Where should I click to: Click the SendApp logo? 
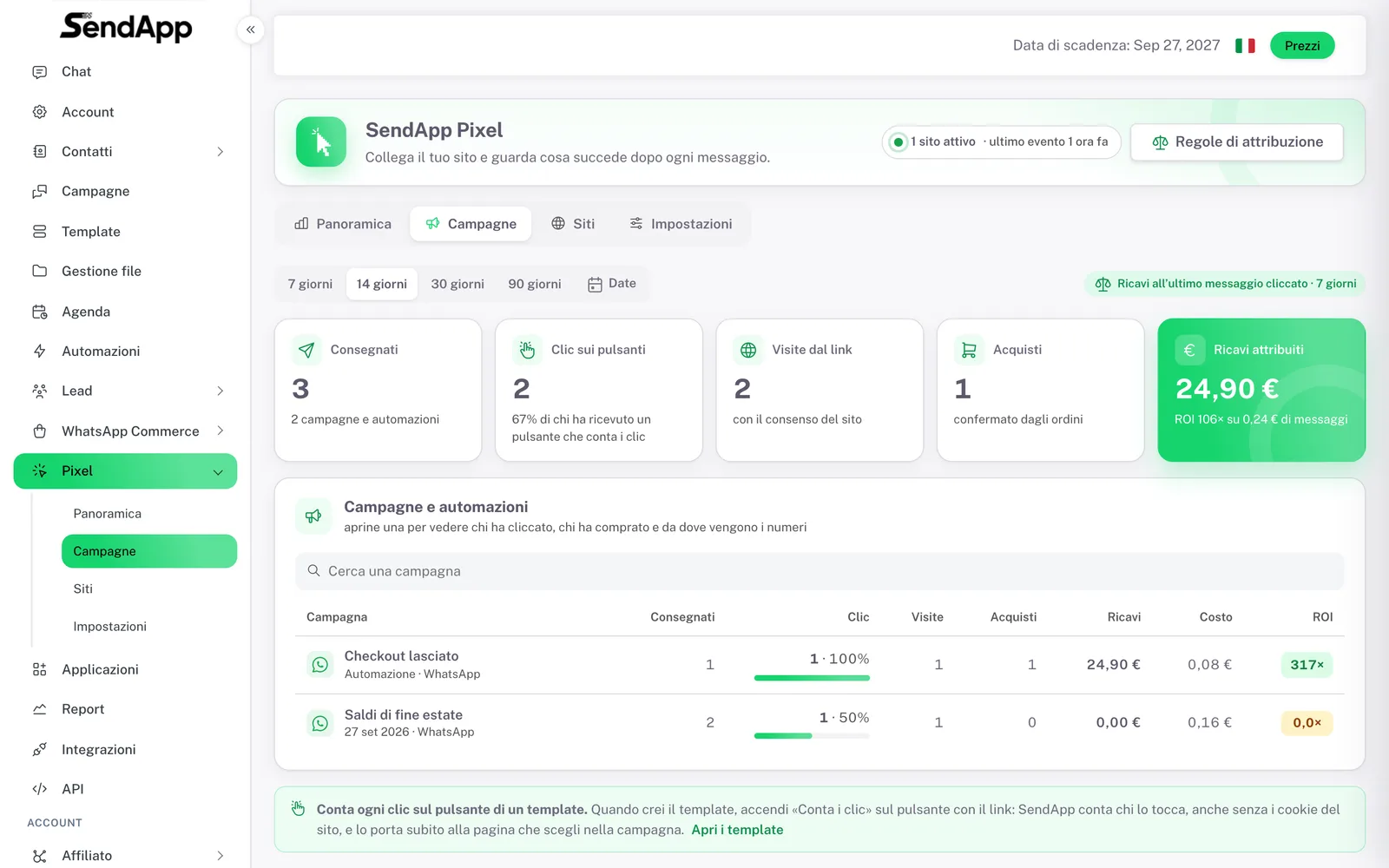click(126, 28)
